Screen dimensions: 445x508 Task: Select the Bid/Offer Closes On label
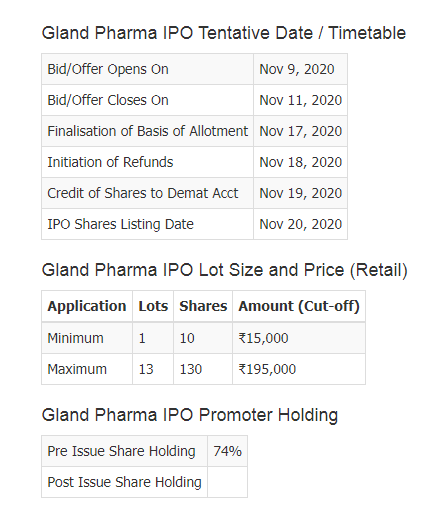[x=108, y=100]
